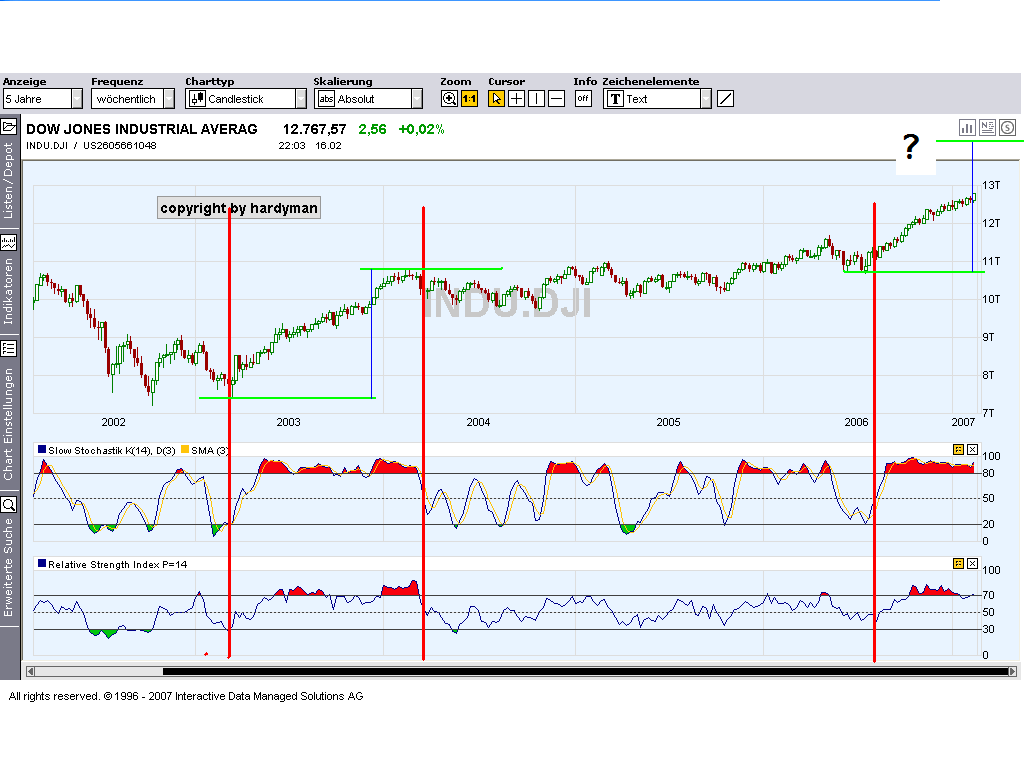Click the +0,02% change value
The width and height of the screenshot is (1024, 768).
[x=421, y=129]
